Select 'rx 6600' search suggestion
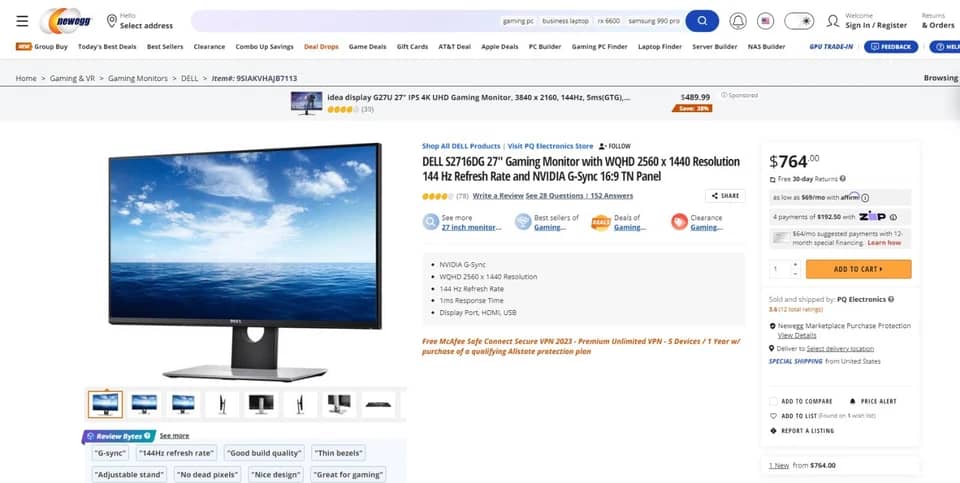This screenshot has width=960, height=483. [x=609, y=21]
